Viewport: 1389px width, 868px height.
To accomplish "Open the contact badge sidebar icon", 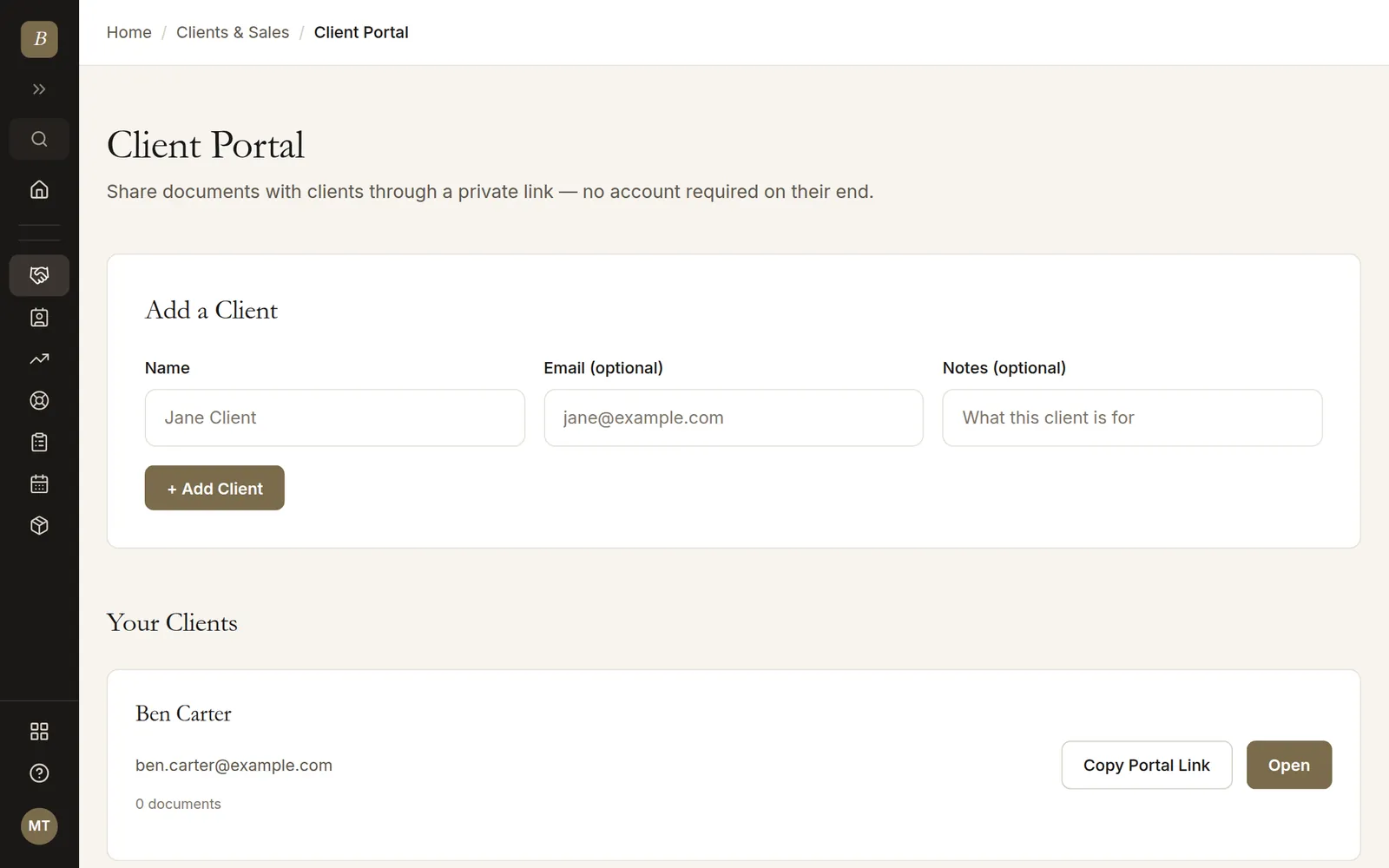I will (39, 317).
